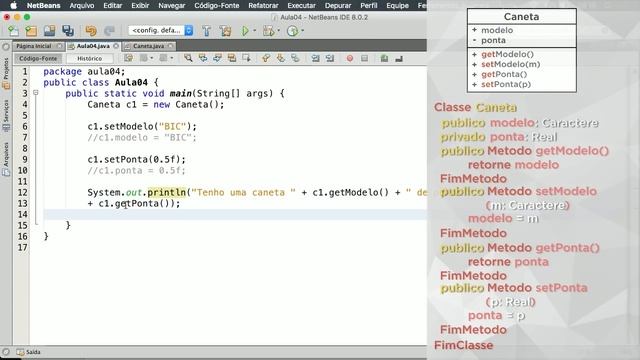Click the Profile Project clock icon
640x360 pixels.
[292, 31]
